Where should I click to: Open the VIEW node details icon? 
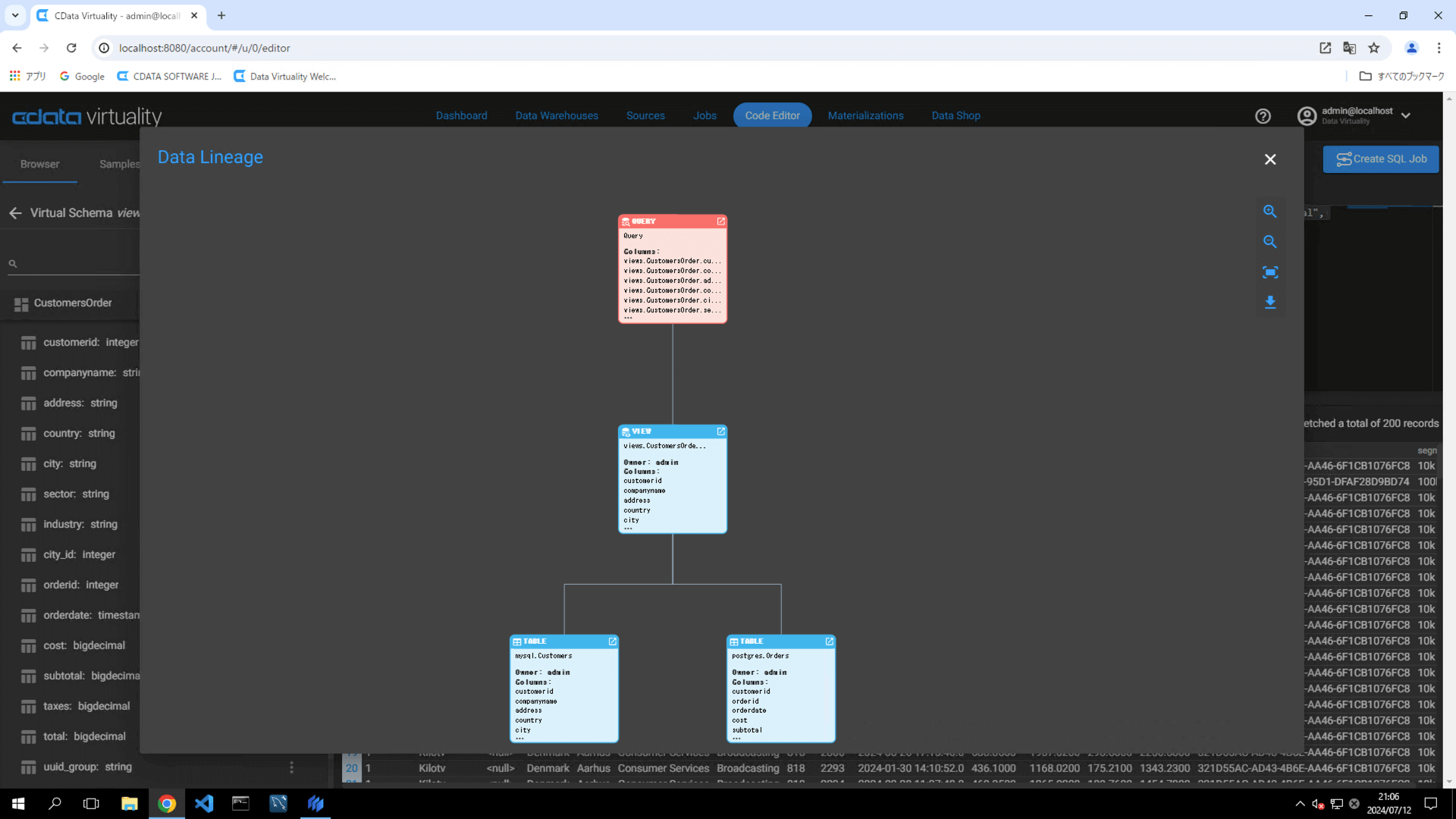[720, 431]
